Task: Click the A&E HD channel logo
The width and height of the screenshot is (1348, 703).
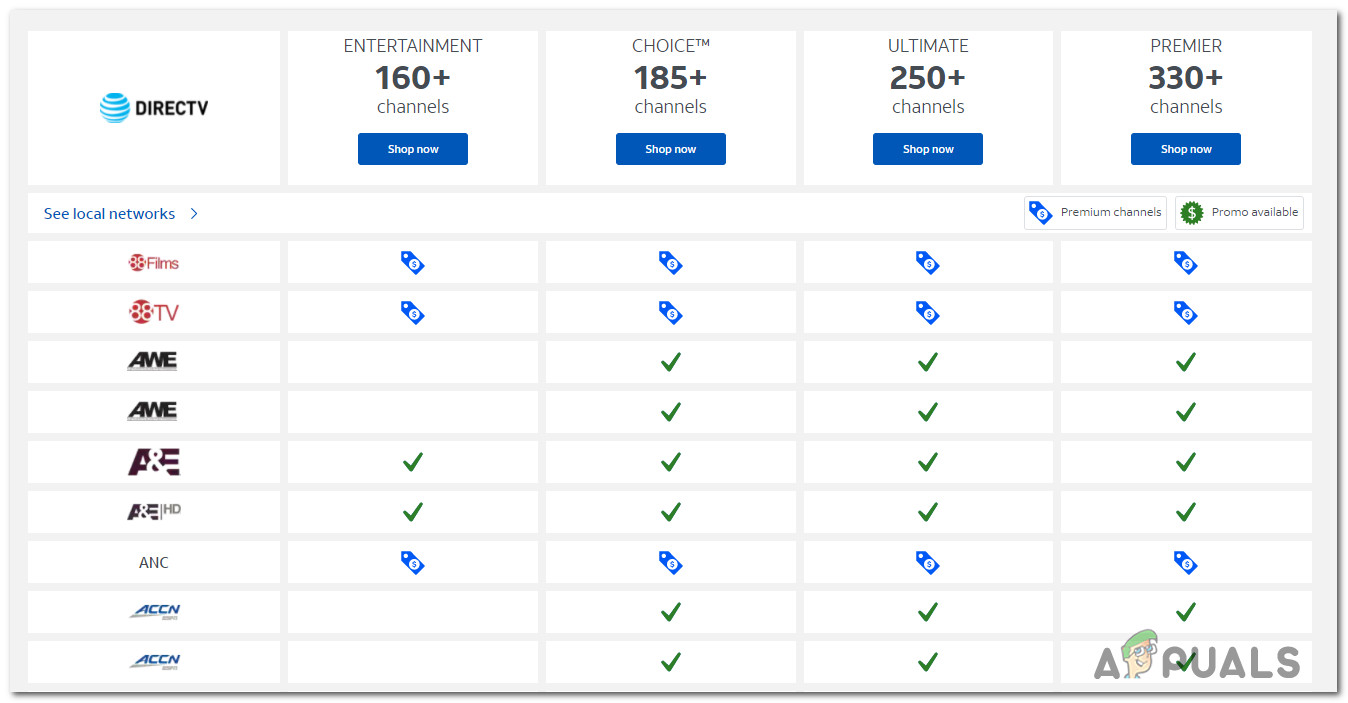Action: 154,512
